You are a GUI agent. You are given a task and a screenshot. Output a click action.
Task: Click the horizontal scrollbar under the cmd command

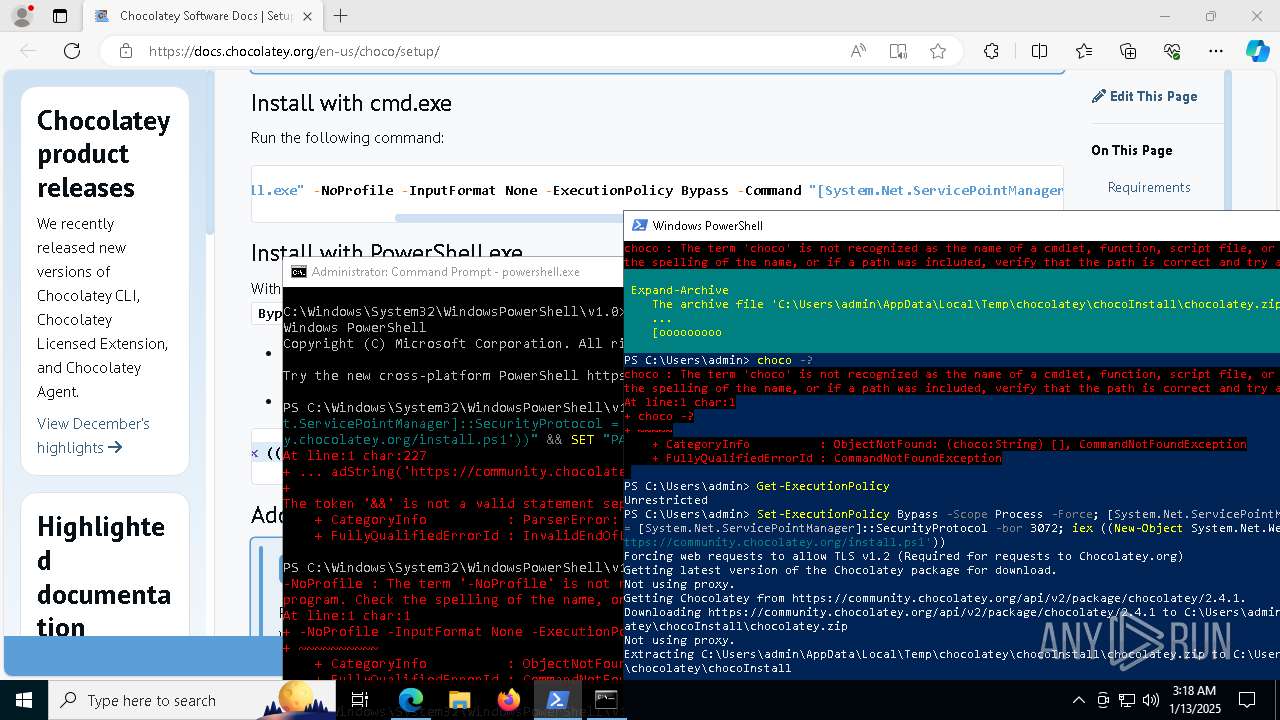[x=510, y=217]
